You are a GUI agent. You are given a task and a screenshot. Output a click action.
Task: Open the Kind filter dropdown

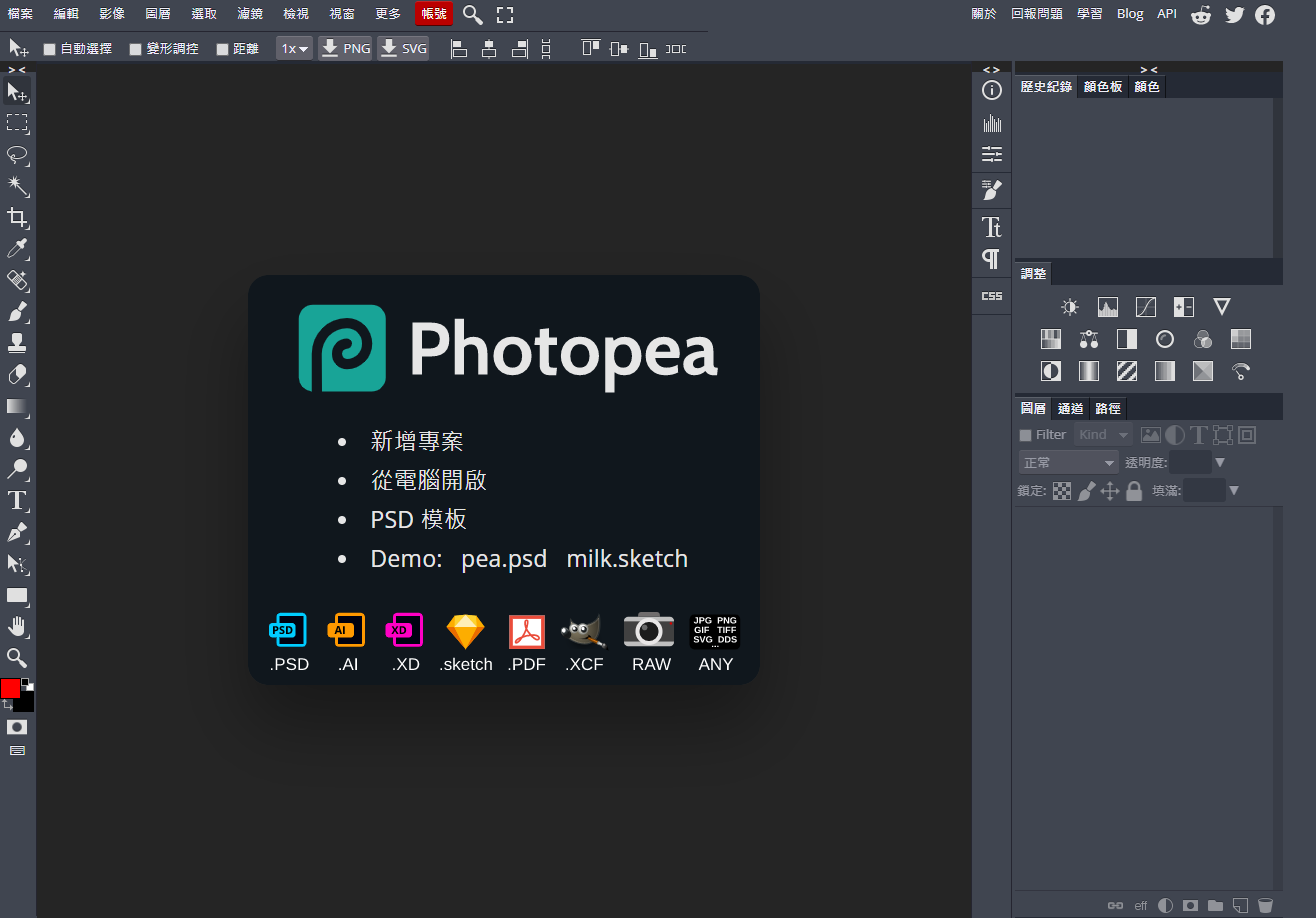[x=1103, y=435]
